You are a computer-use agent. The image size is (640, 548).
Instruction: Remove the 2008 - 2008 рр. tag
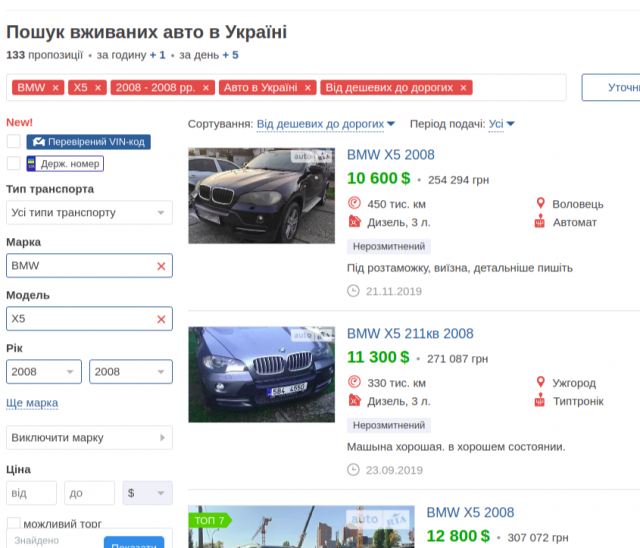206,88
